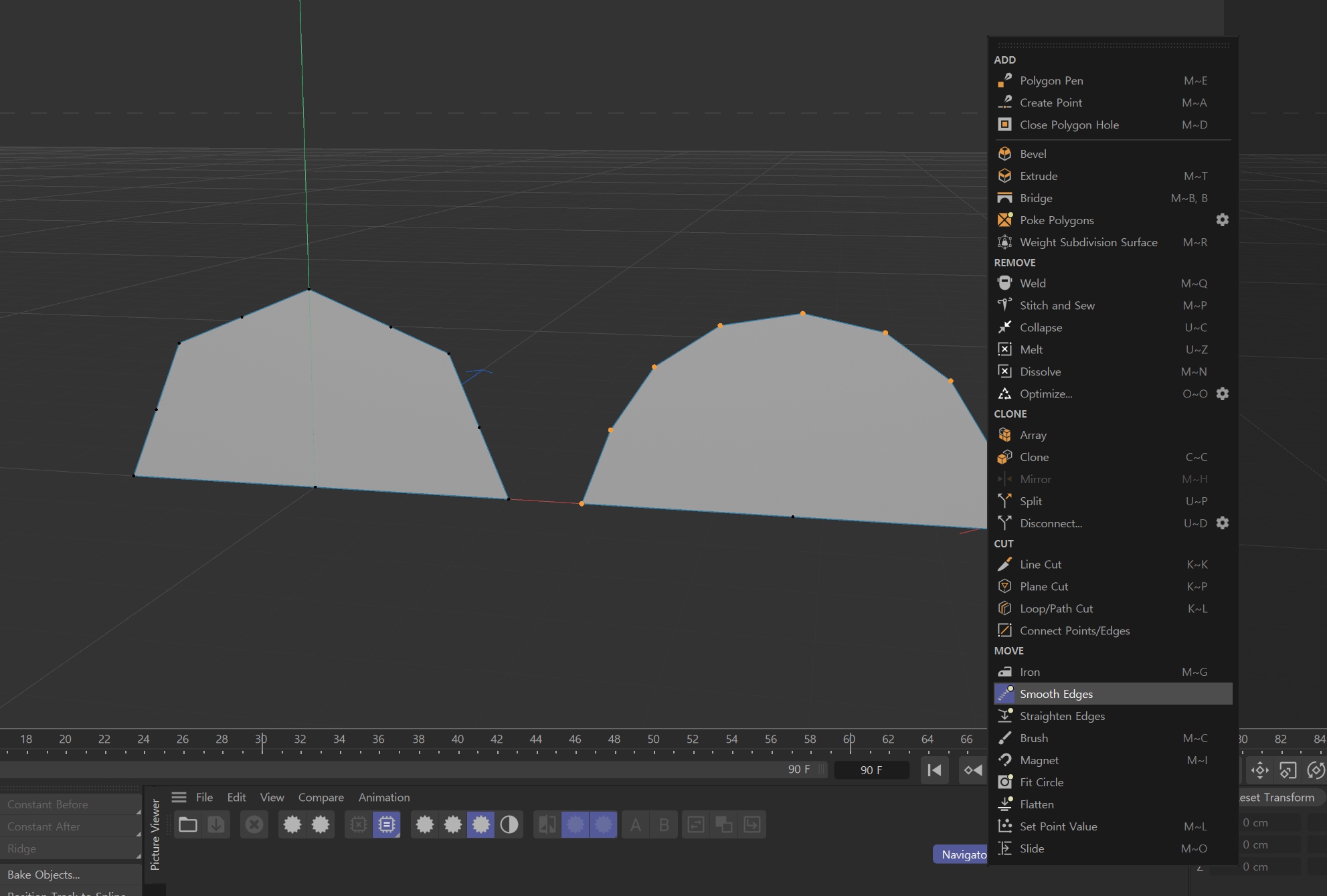Select the Brush tool in Move section
This screenshot has width=1327, height=896.
(x=1113, y=738)
